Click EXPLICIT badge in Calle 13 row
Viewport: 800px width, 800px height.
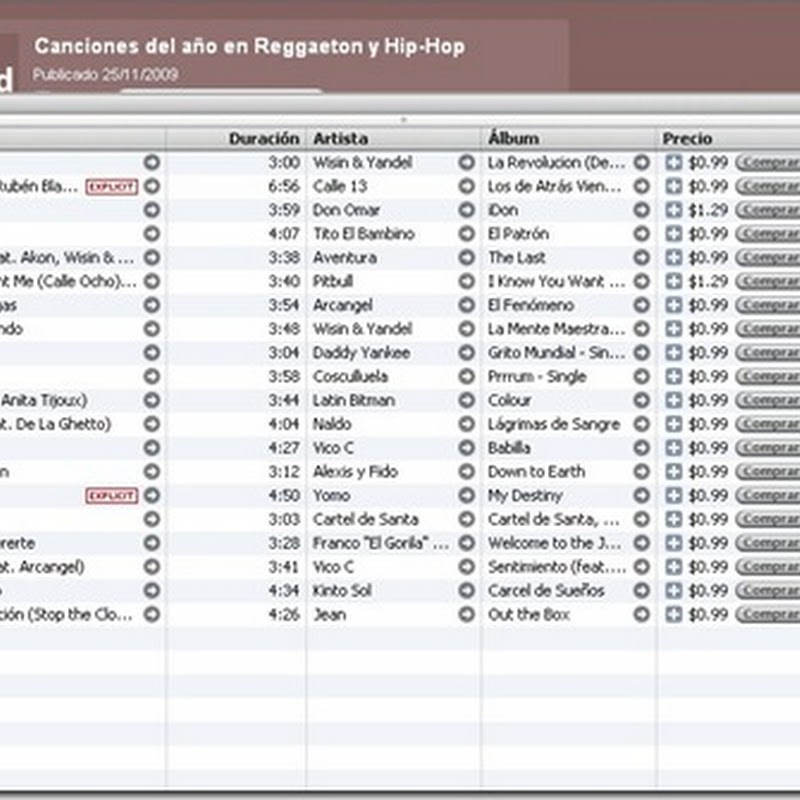(x=112, y=187)
